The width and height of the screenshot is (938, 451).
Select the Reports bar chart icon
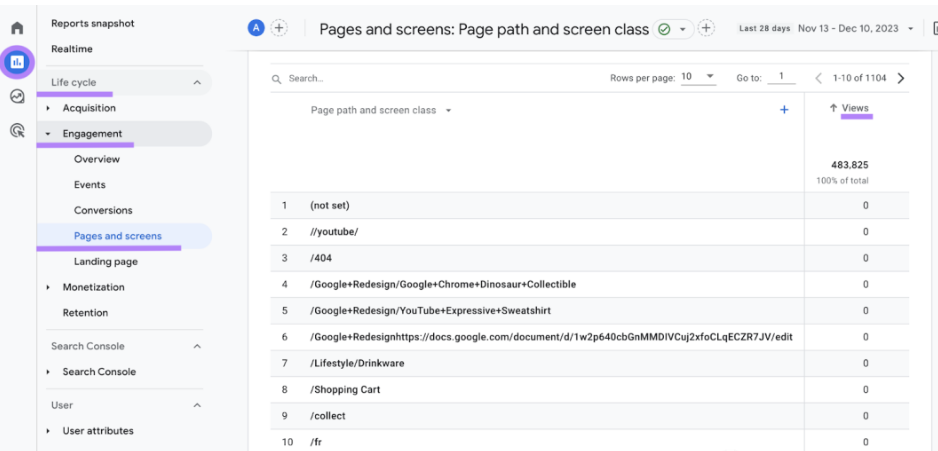click(x=17, y=62)
